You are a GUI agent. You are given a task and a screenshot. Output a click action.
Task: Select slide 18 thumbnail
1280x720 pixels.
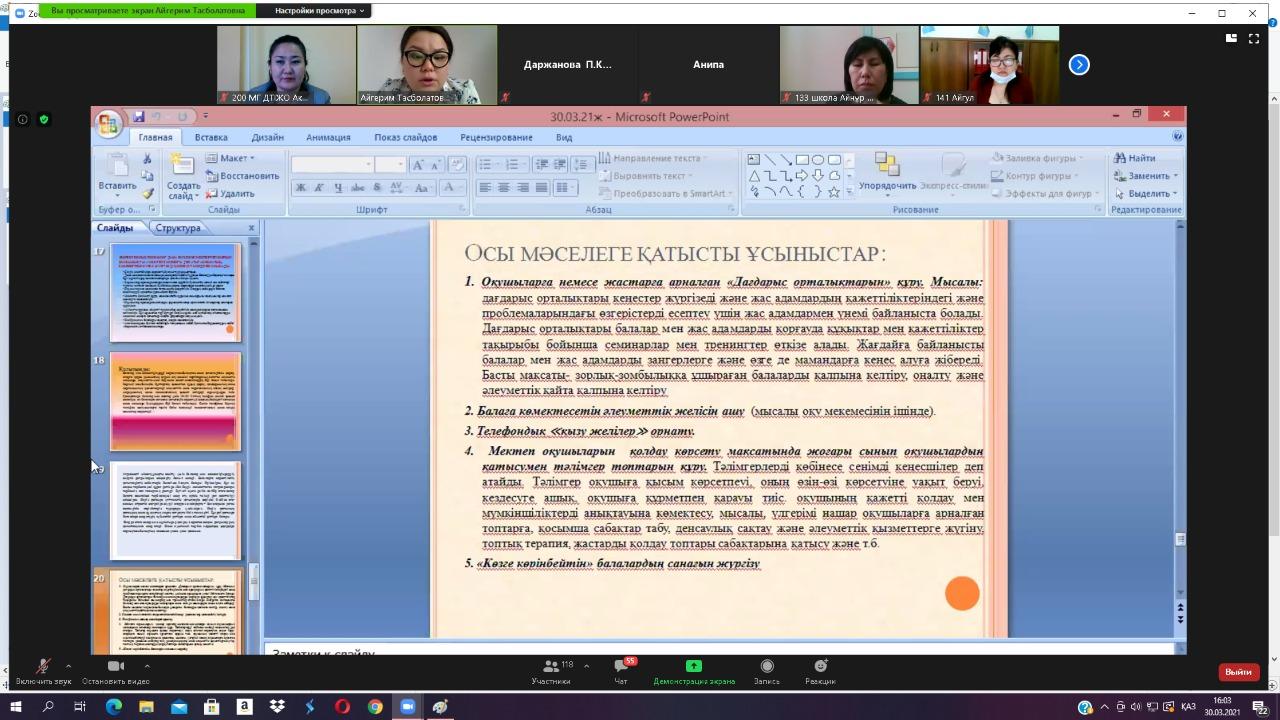(175, 402)
